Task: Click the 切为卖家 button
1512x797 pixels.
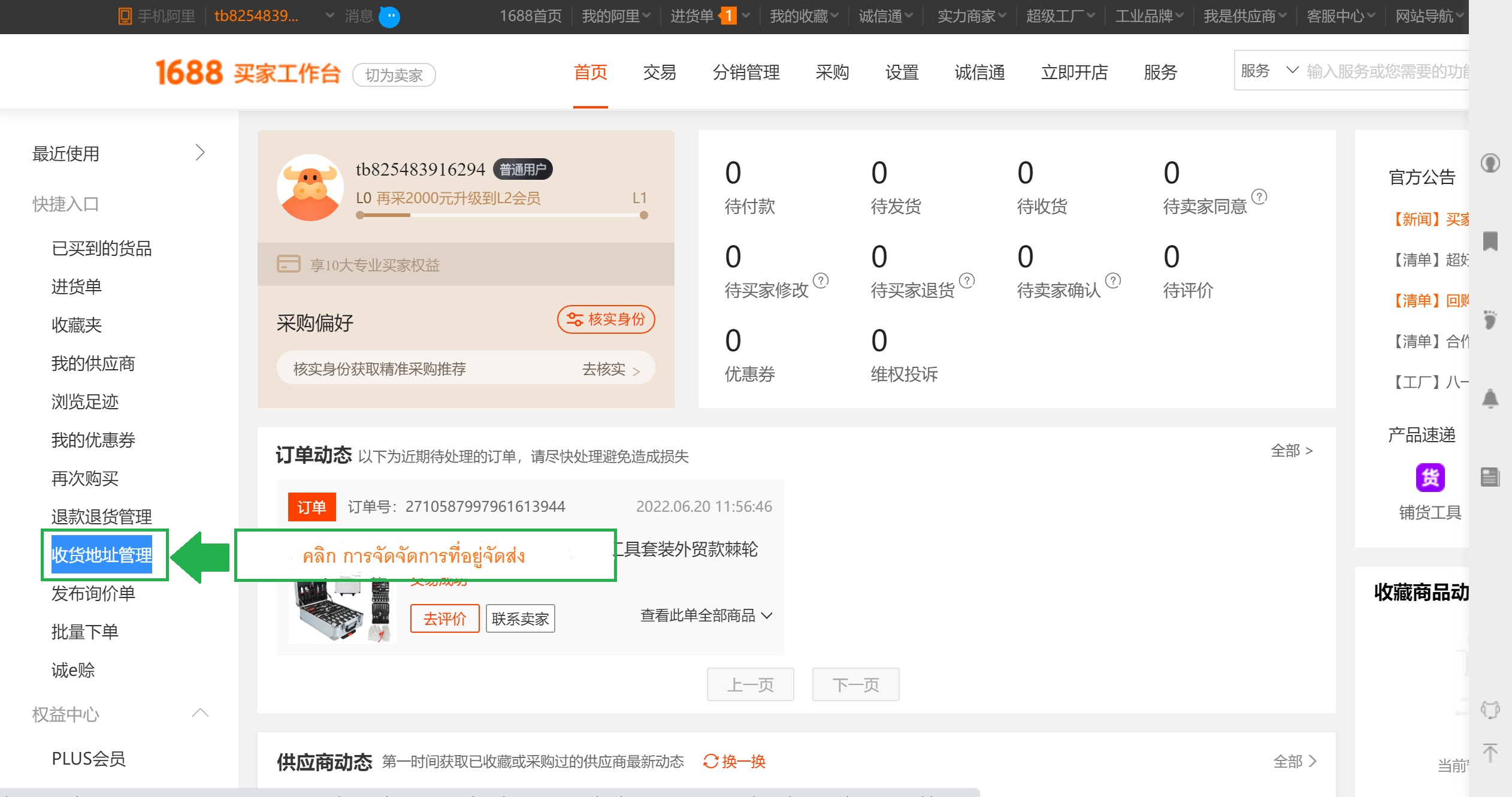Action: [x=394, y=75]
